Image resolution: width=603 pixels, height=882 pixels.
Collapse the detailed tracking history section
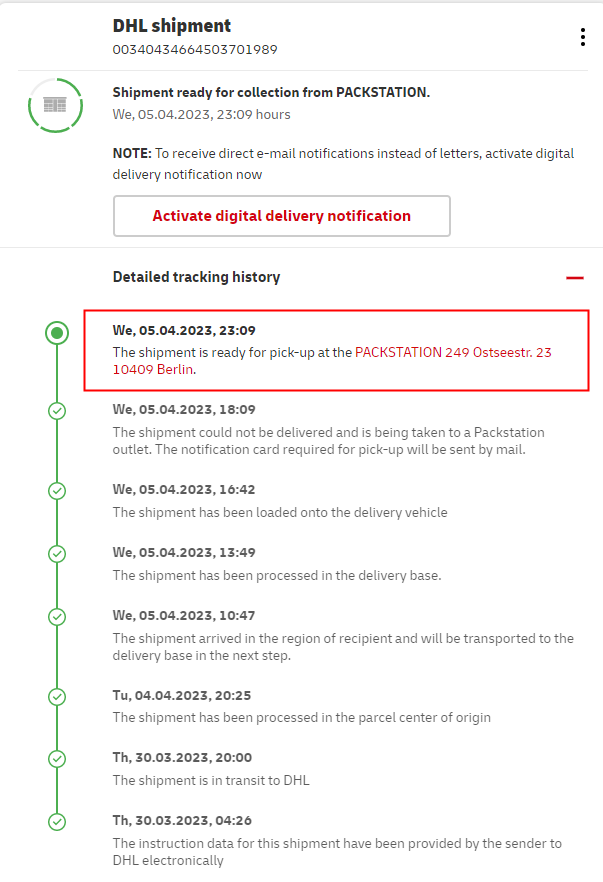(x=574, y=277)
